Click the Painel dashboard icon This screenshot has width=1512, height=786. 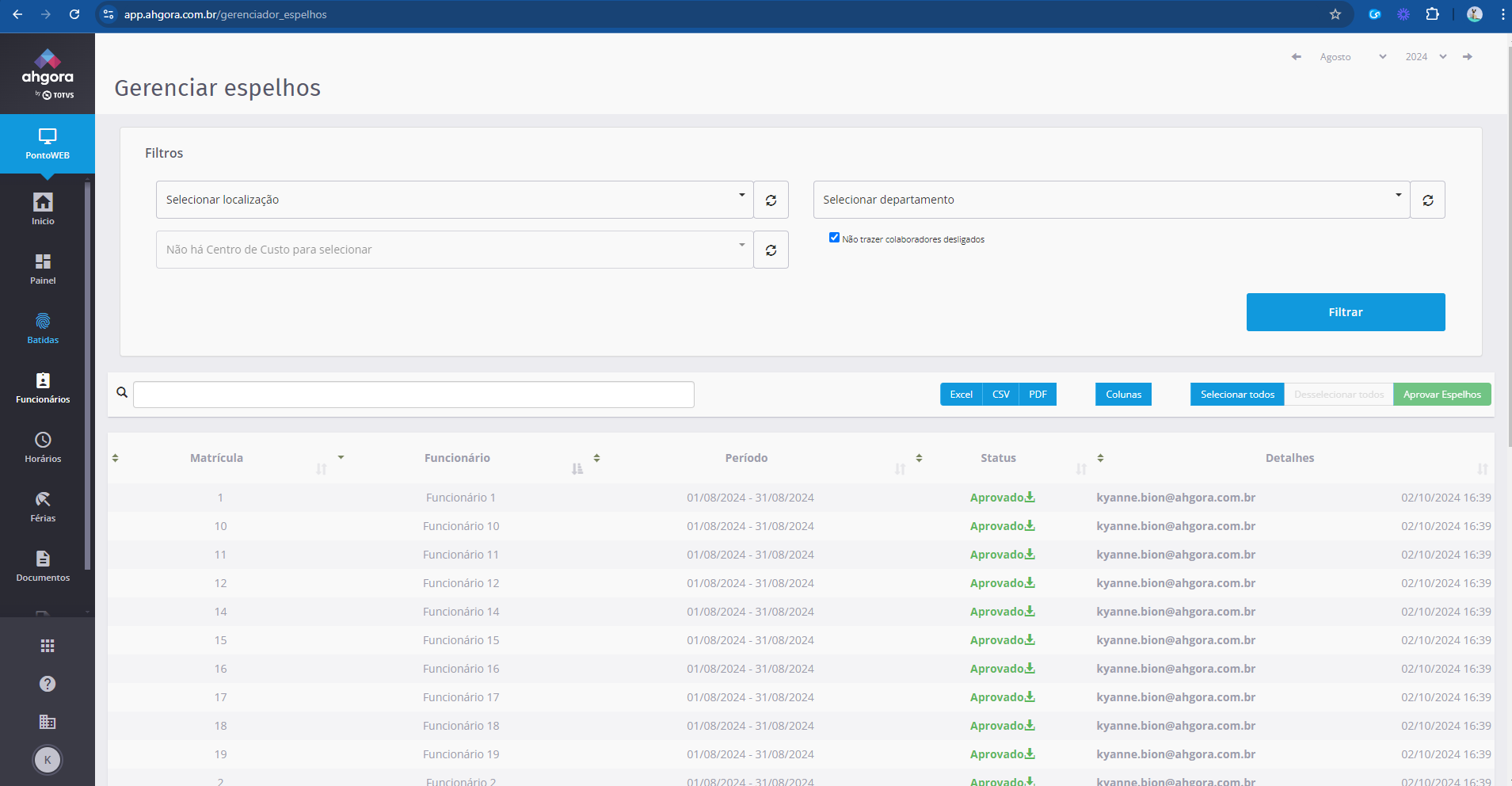[43, 261]
